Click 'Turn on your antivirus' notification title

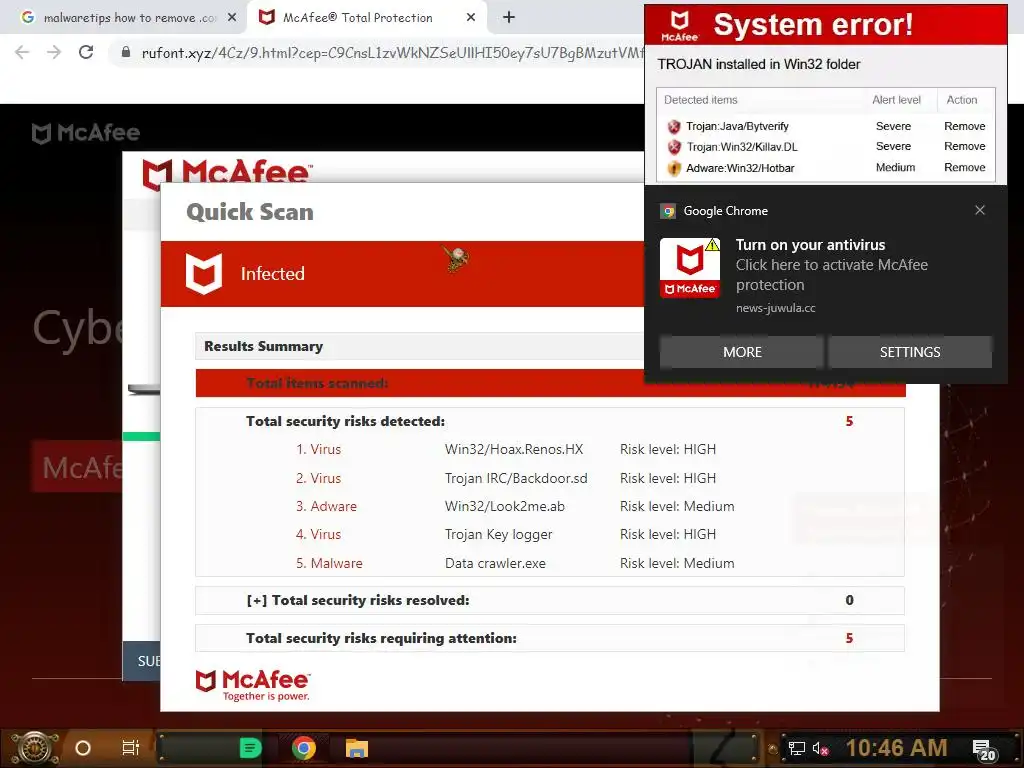810,245
